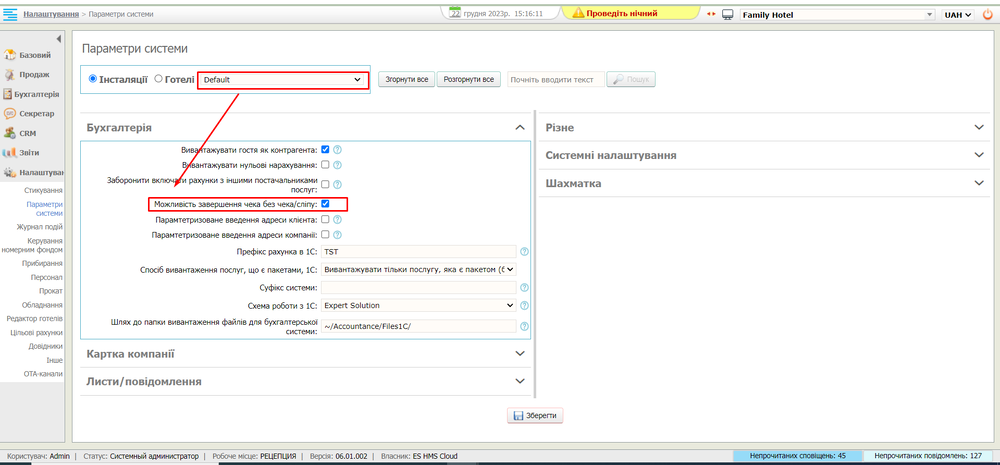Image resolution: width=1000 pixels, height=465 pixels.
Task: Click the Розгорнути все button
Action: point(468,79)
